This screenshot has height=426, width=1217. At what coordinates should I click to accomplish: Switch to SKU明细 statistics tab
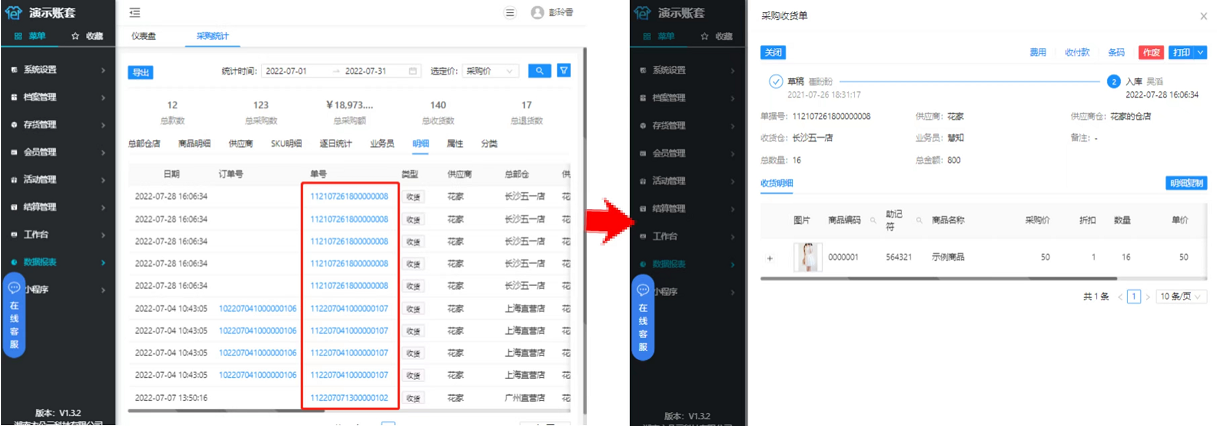[x=286, y=143]
